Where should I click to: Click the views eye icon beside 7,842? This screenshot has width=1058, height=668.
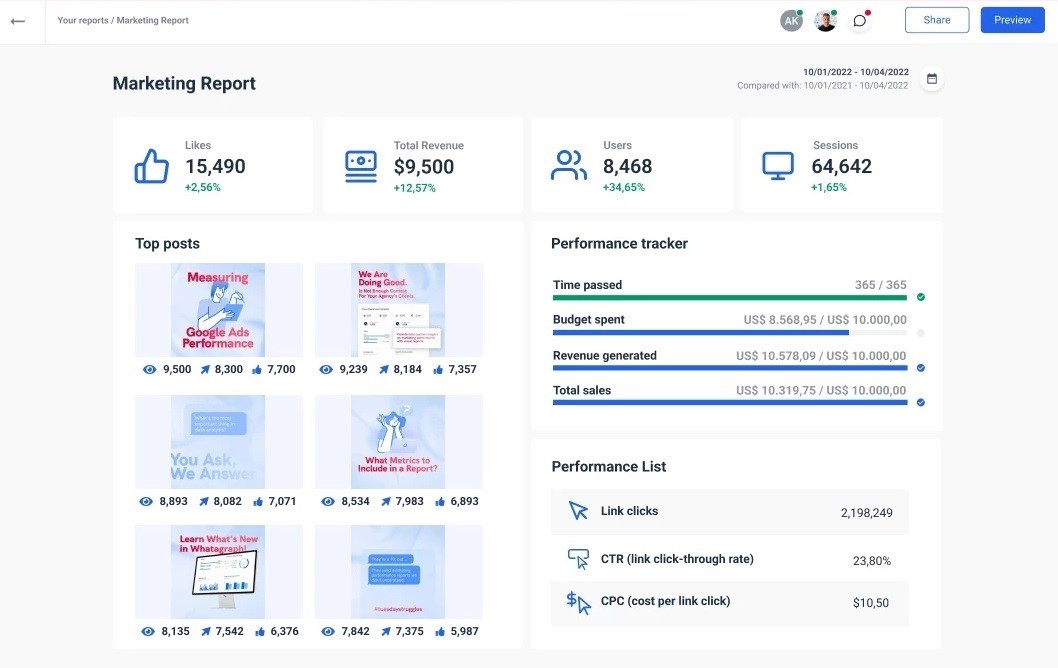(328, 632)
